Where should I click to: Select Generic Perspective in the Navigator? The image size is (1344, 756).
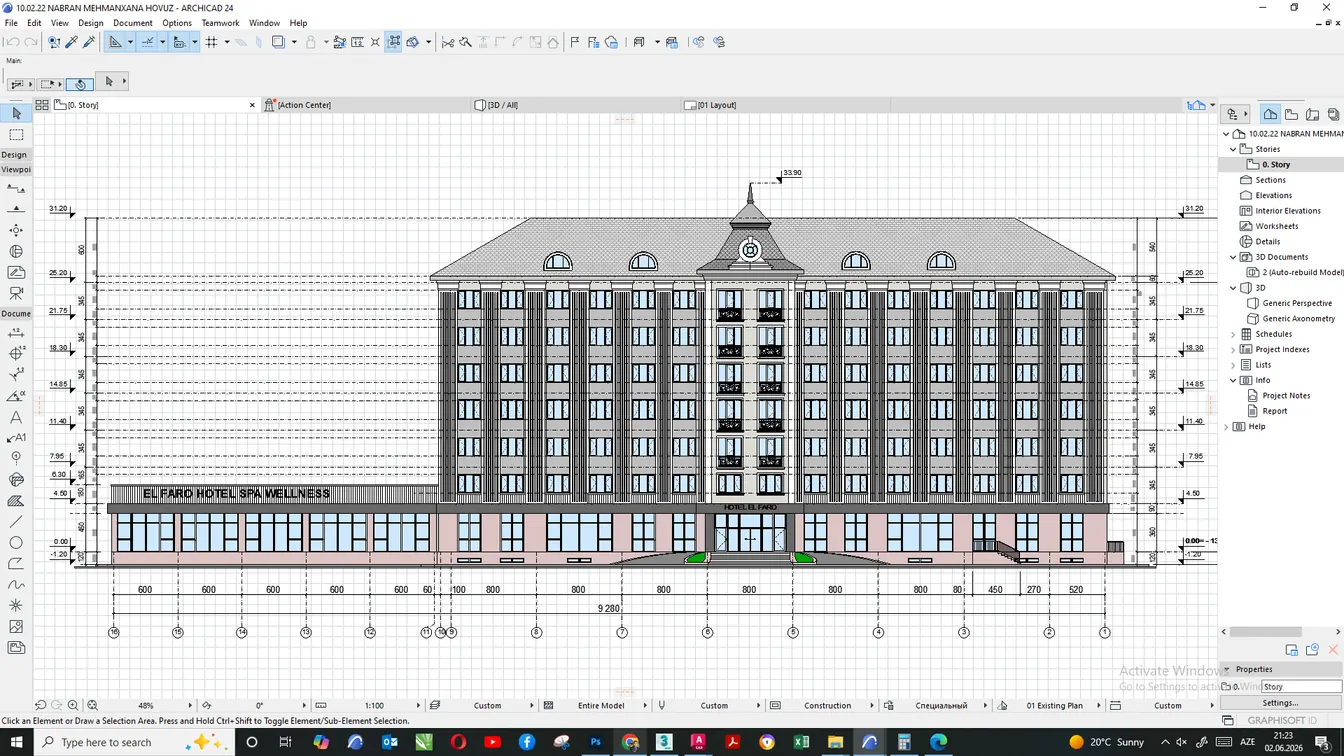pyautogui.click(x=1297, y=303)
